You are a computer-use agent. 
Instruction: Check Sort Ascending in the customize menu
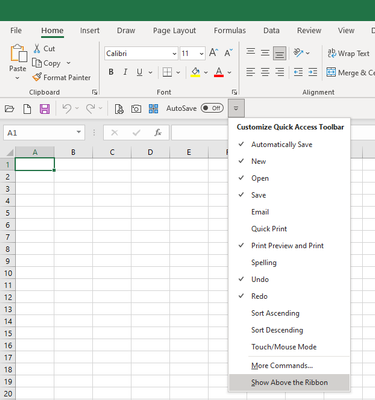pos(289,313)
